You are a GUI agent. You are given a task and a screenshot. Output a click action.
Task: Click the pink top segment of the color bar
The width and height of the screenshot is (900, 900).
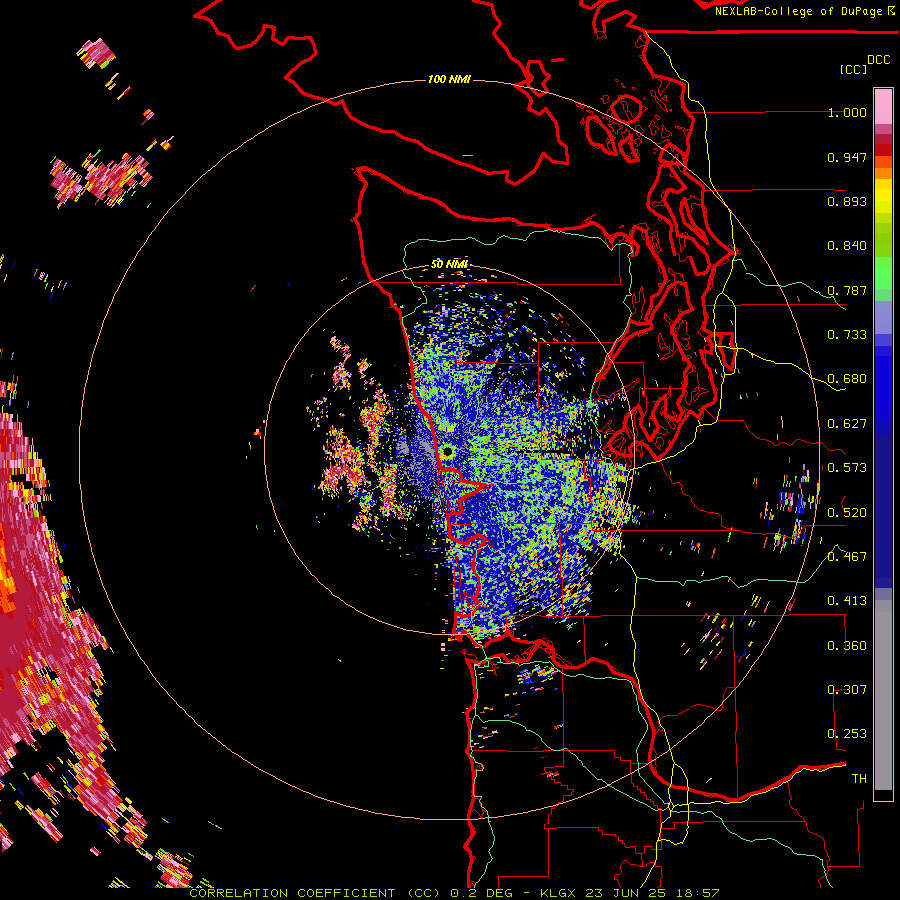[883, 106]
